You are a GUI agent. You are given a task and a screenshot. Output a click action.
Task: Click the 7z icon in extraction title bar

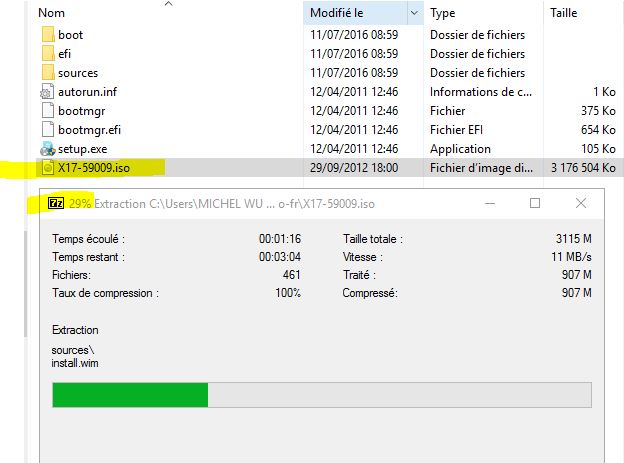[56, 203]
